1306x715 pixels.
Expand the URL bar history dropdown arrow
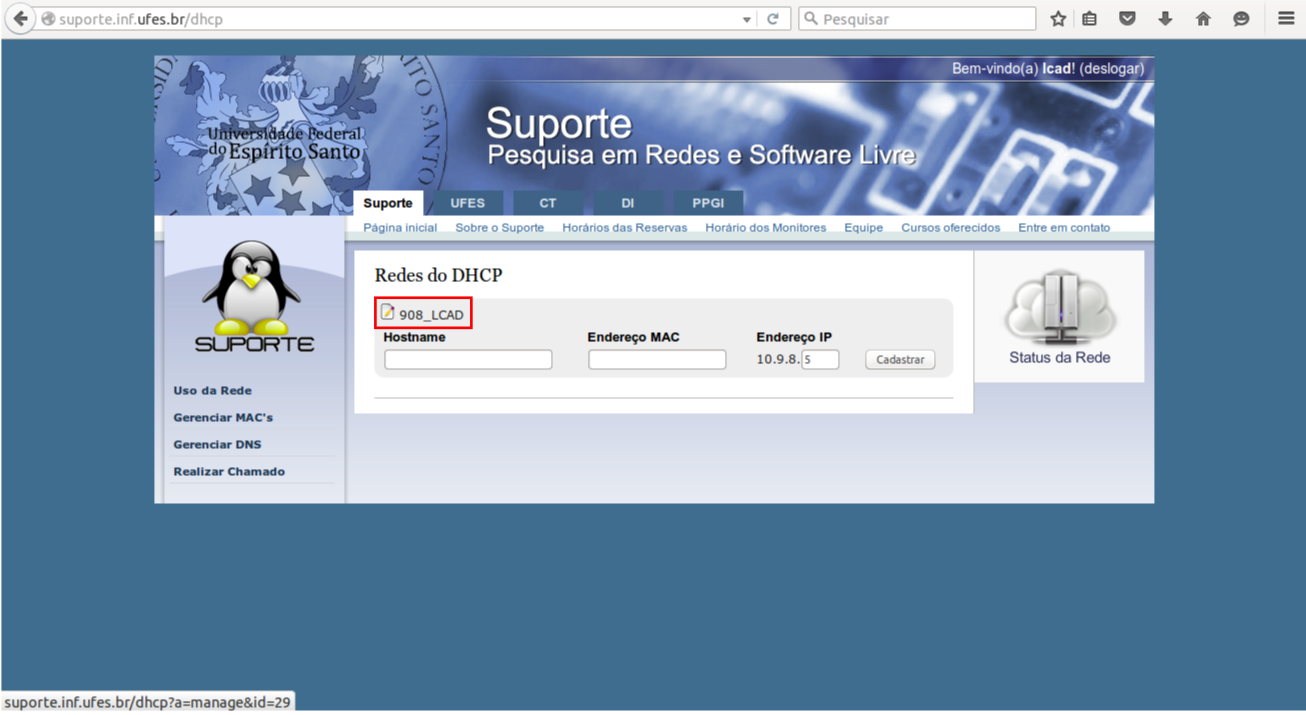pos(746,19)
